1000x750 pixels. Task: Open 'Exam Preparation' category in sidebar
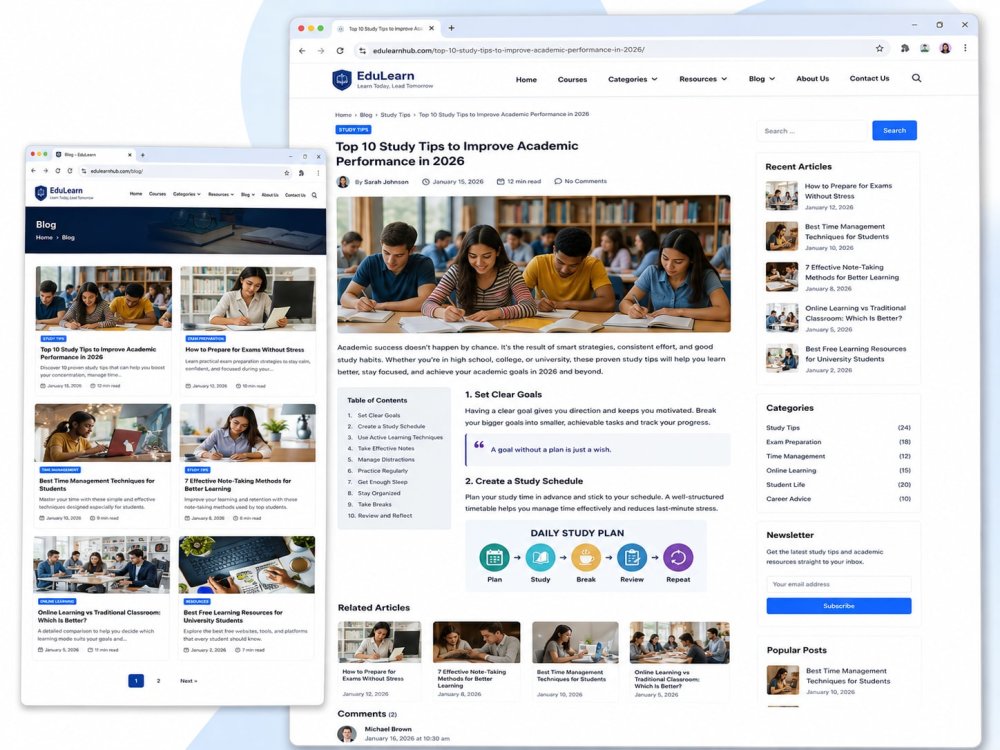click(x=793, y=442)
